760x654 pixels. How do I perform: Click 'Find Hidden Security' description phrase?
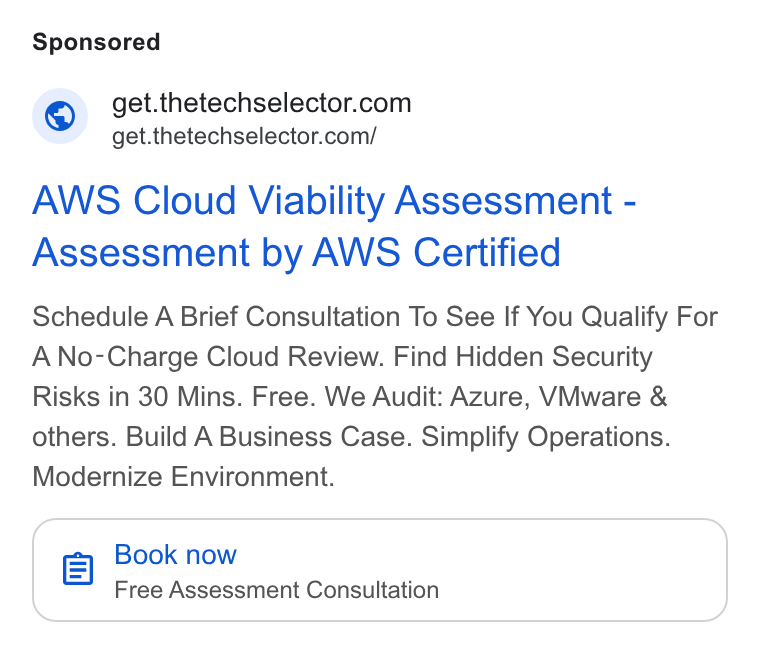click(523, 357)
